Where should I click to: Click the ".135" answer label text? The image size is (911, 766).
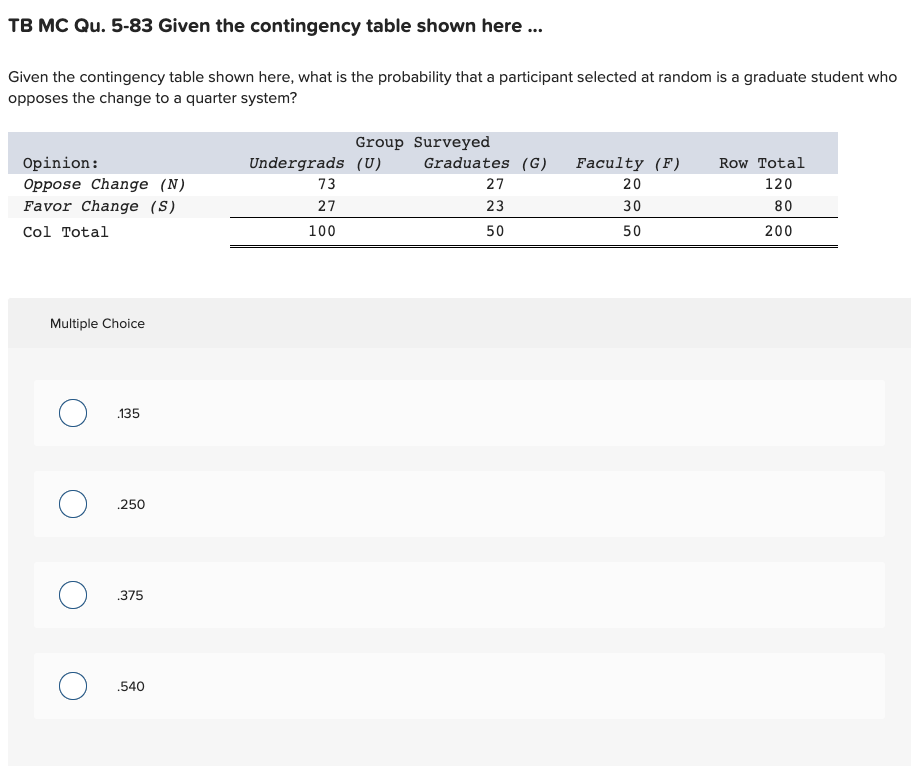128,414
